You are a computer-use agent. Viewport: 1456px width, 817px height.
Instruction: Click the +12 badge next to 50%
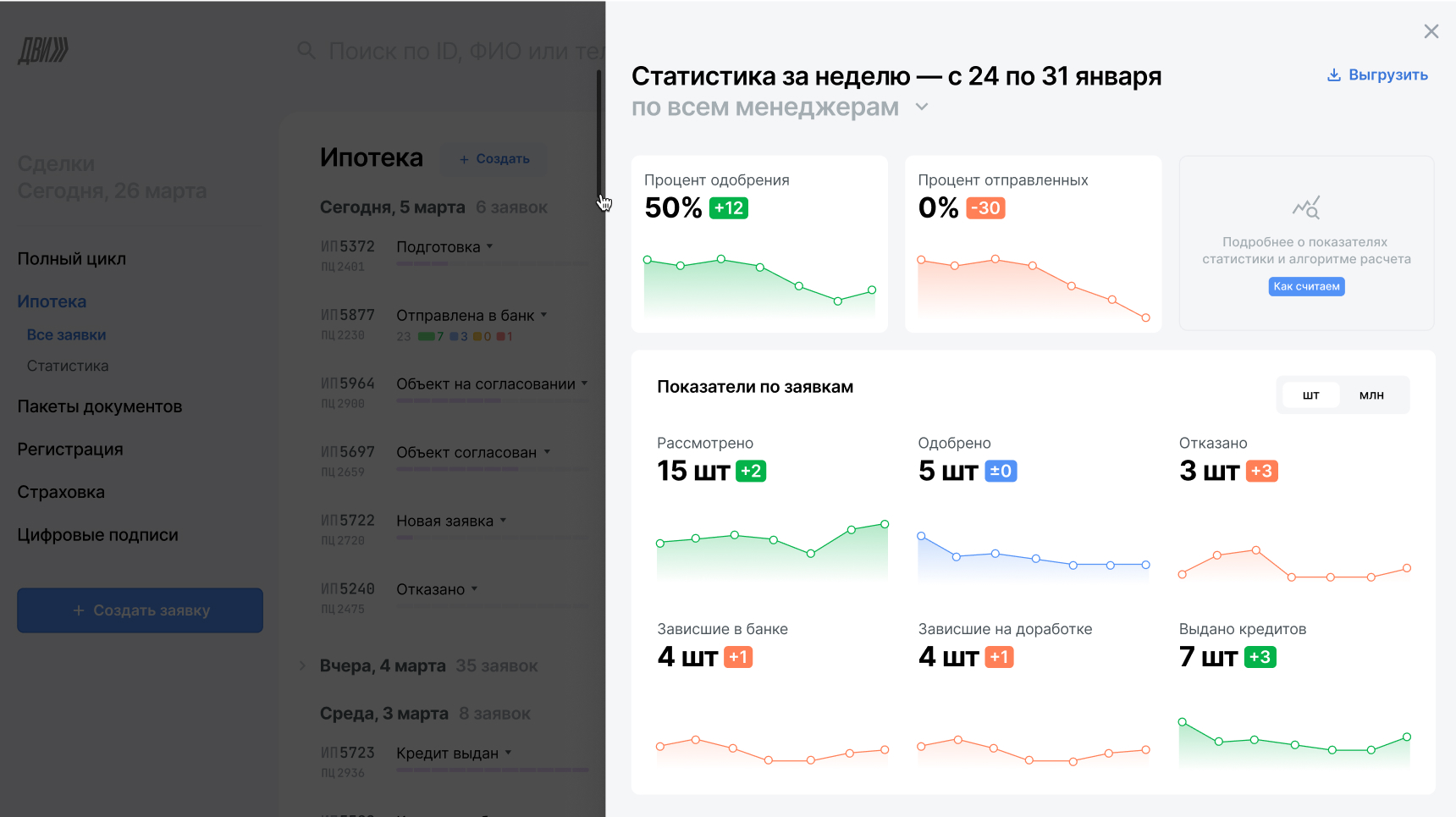[x=729, y=208]
